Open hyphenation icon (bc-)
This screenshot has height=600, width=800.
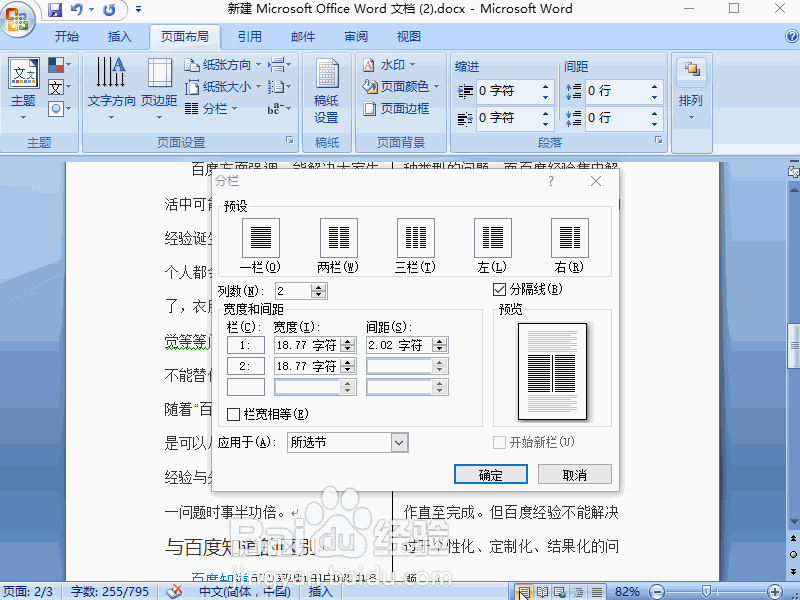[x=279, y=108]
